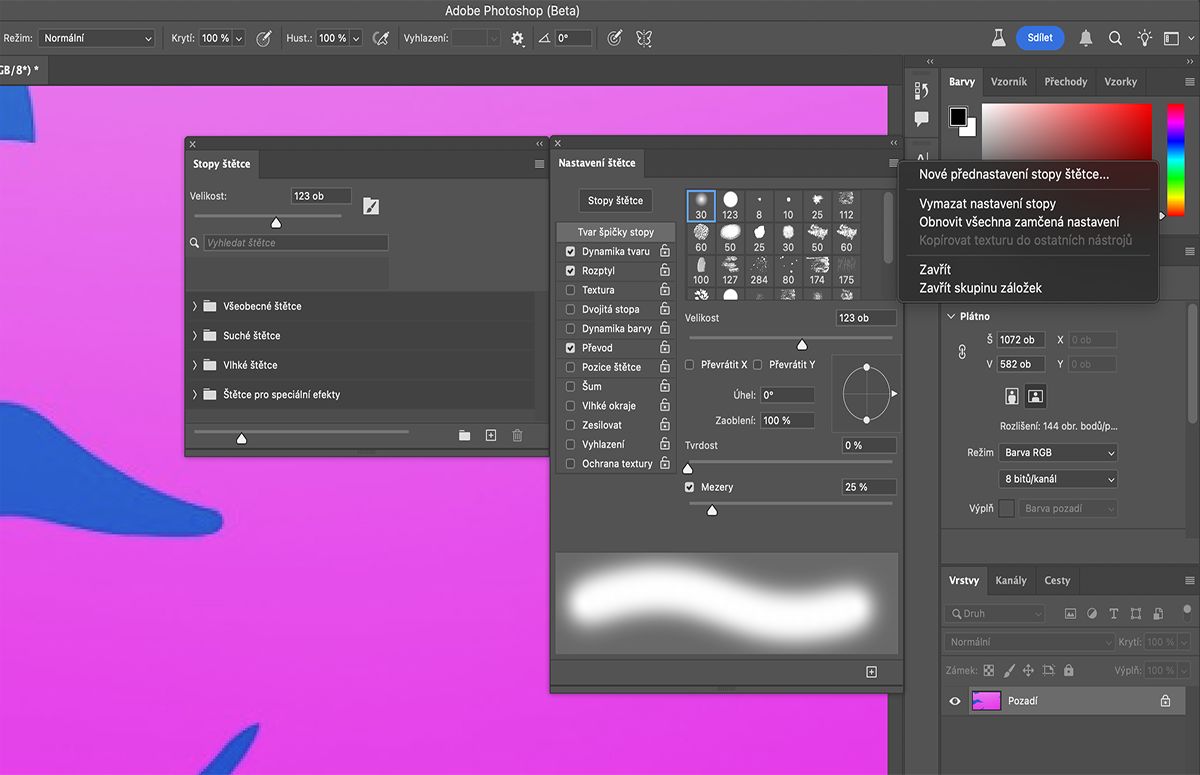This screenshot has width=1200, height=775.
Task: Click foreground black color swatch
Action: pyautogui.click(x=958, y=116)
